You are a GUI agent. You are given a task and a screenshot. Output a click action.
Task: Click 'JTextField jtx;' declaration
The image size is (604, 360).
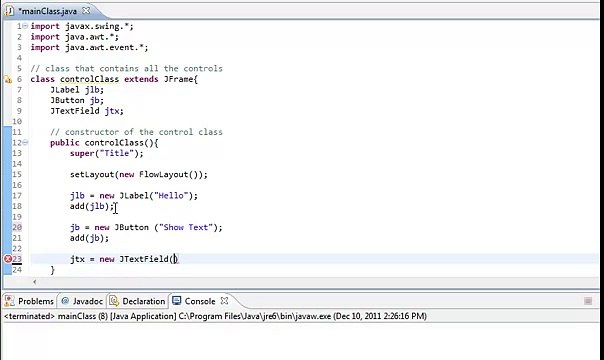(87, 111)
